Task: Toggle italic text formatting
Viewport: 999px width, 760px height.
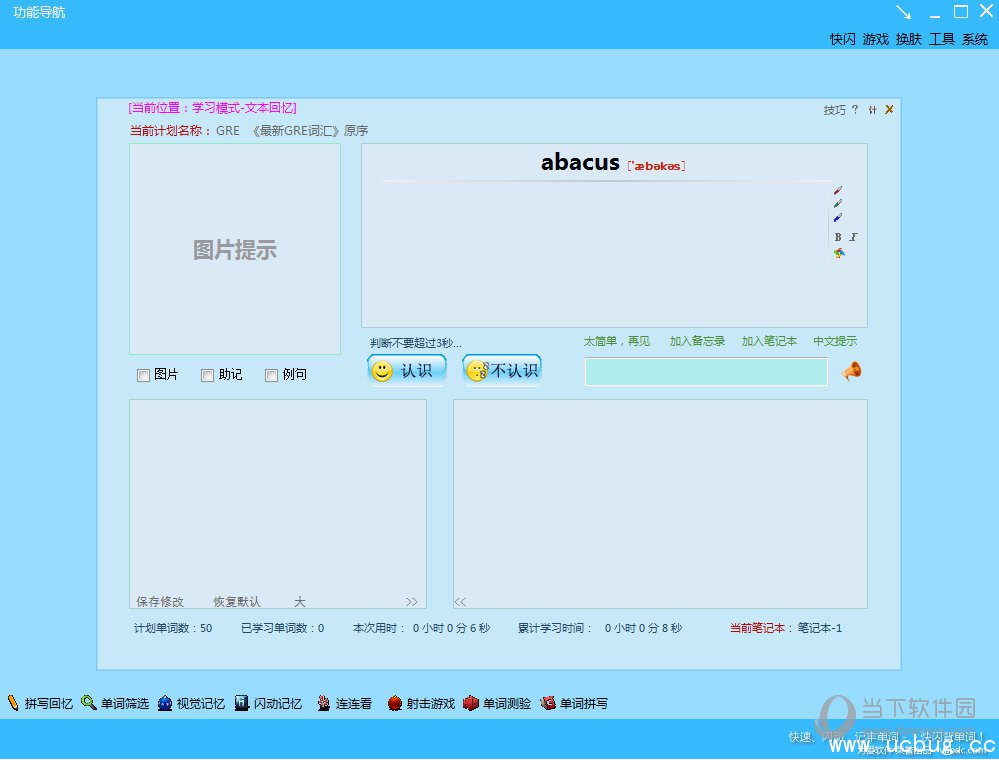Action: [x=853, y=237]
